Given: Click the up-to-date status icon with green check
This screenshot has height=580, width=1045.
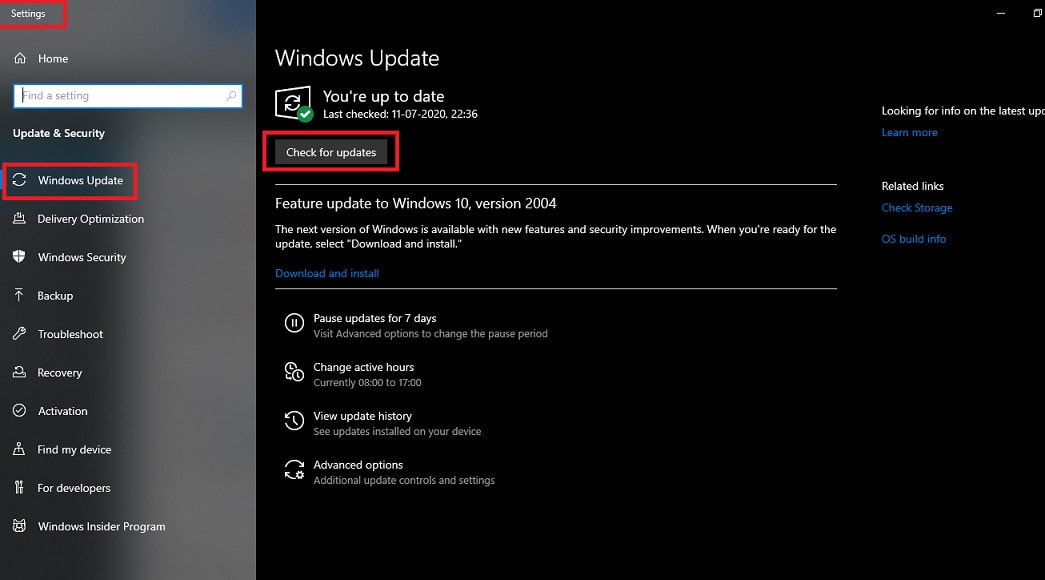Looking at the screenshot, I should click(x=293, y=104).
